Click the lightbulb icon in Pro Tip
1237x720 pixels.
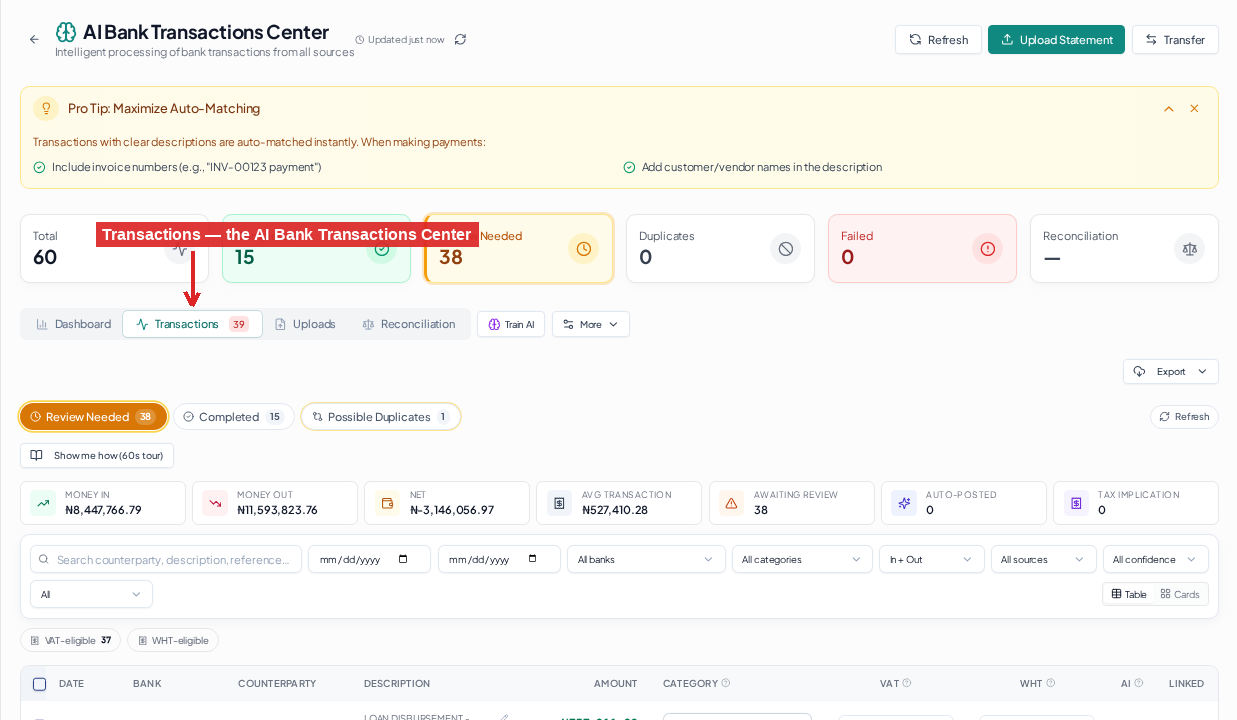[x=46, y=108]
